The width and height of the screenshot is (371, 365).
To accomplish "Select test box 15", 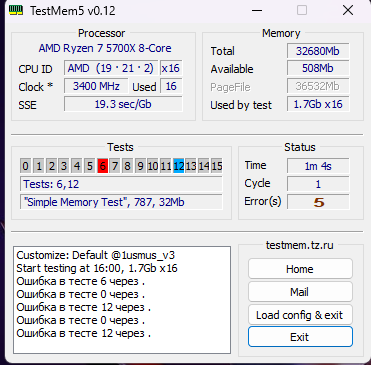I will [x=216, y=166].
